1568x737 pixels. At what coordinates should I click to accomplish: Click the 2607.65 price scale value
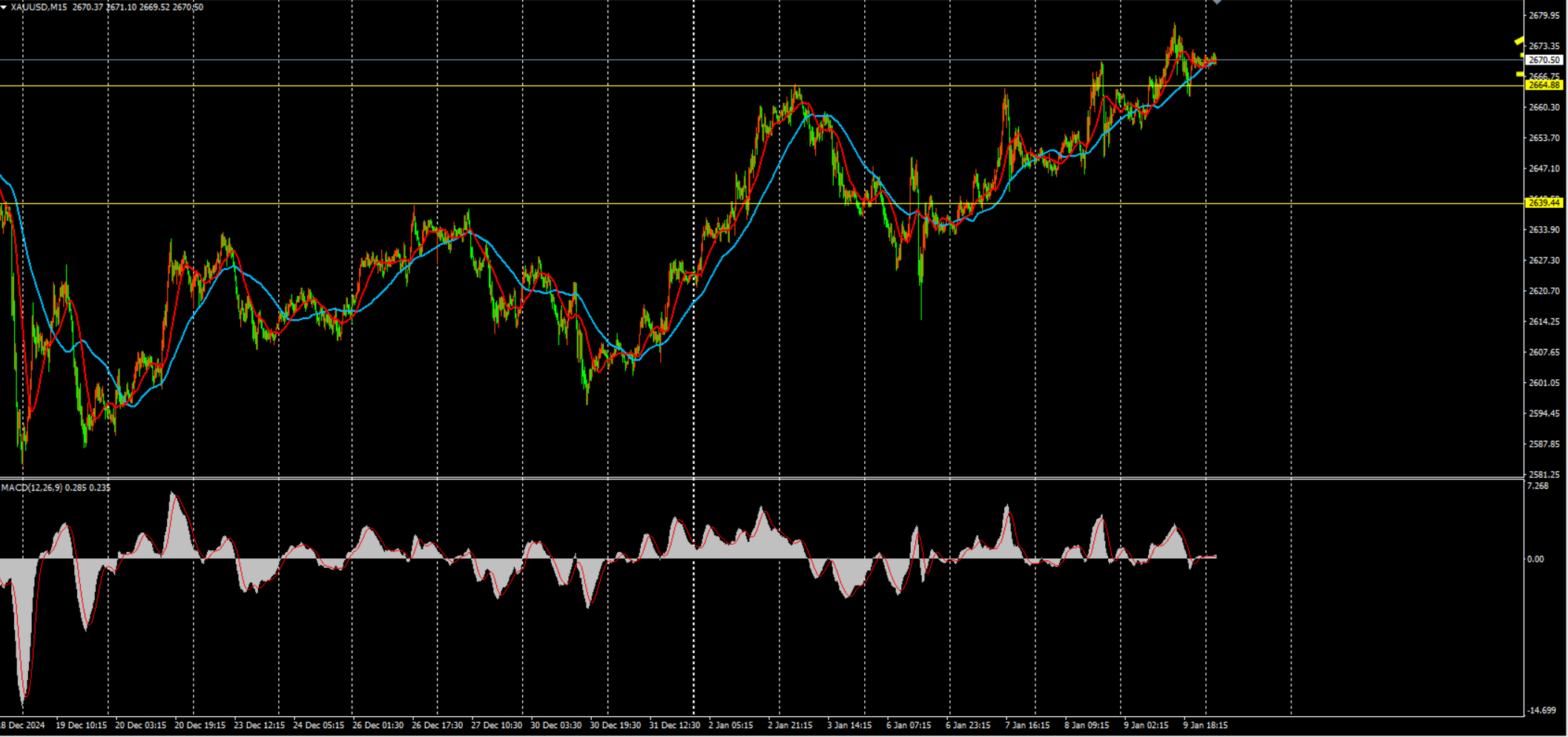pos(1544,353)
